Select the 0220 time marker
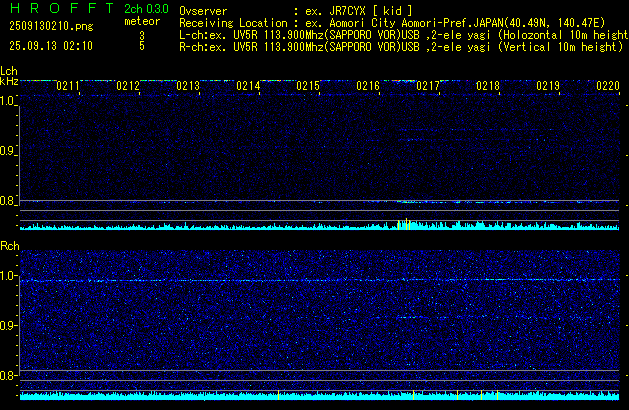 pos(608,86)
